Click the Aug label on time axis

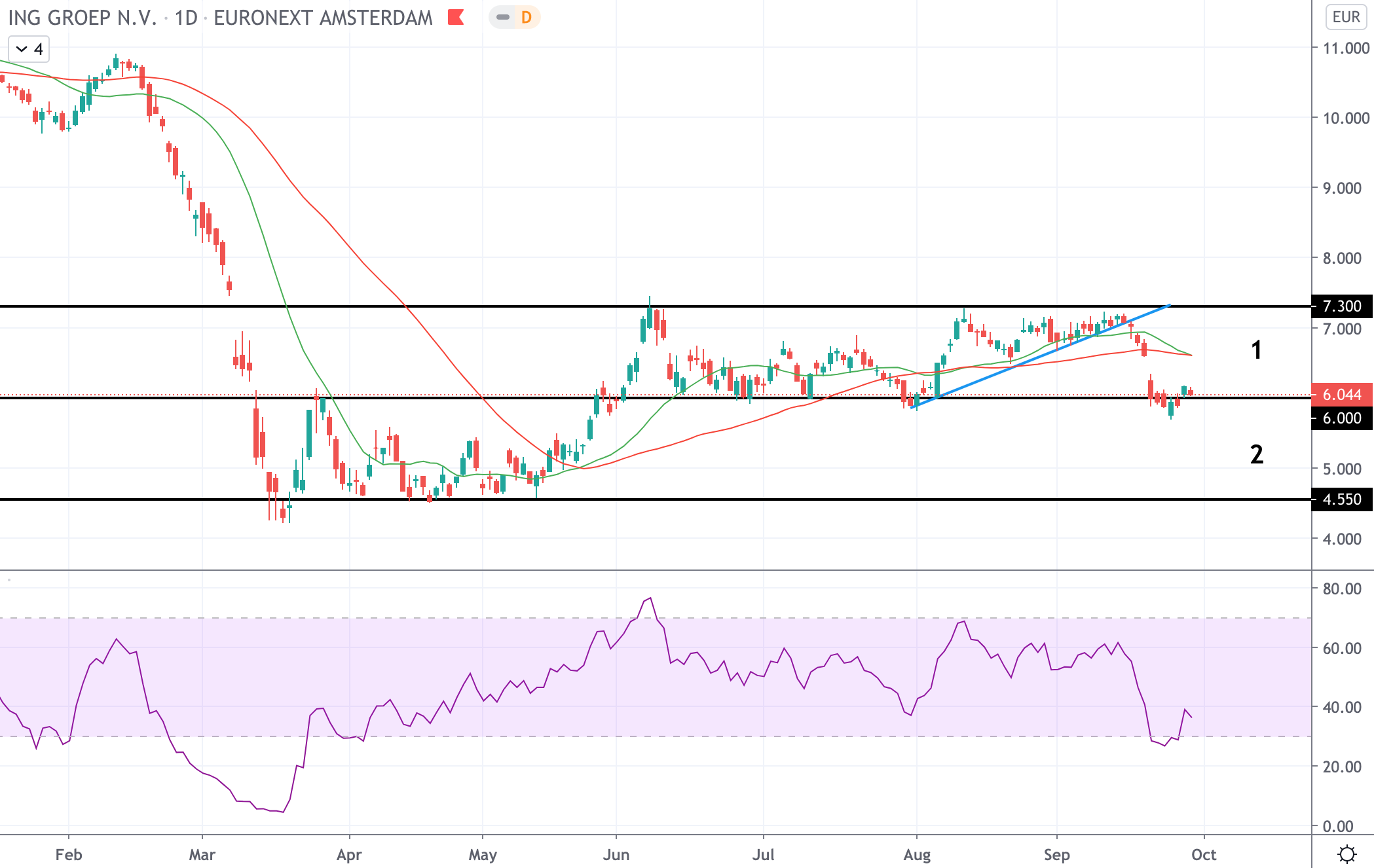tap(917, 854)
